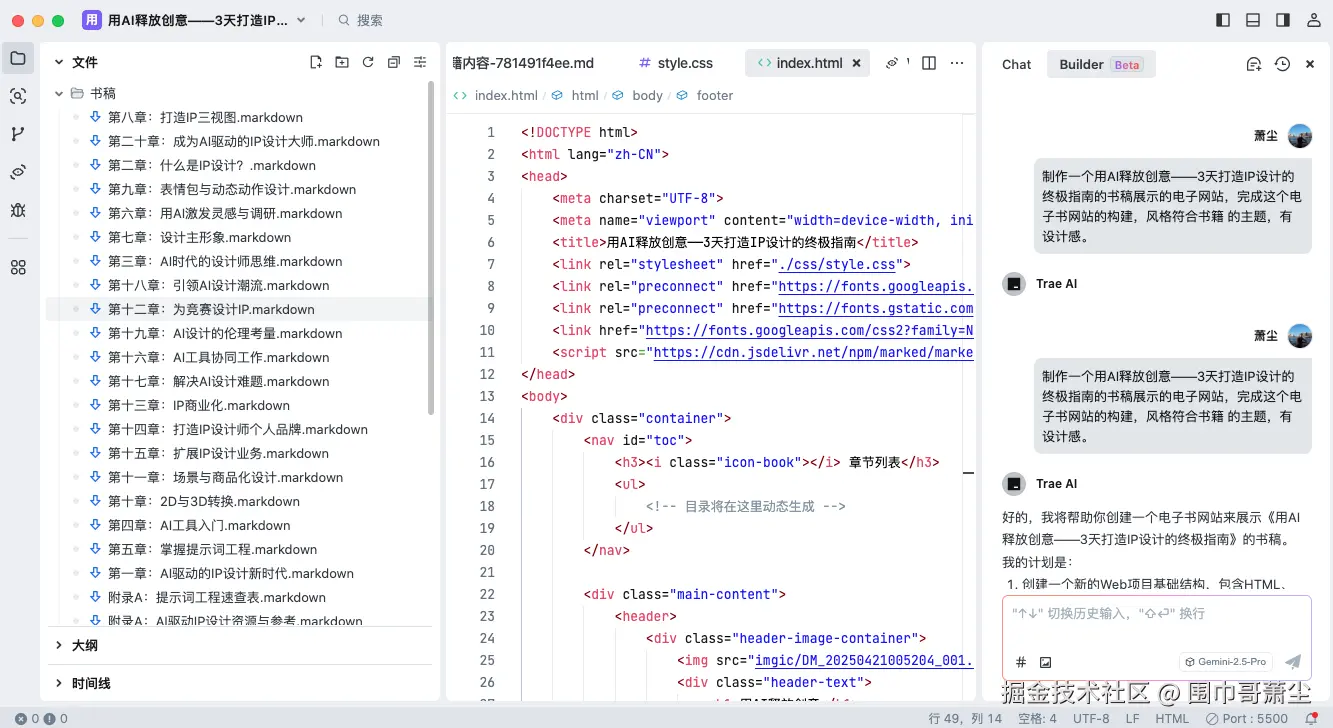The image size is (1333, 728).
Task: Open explorer filter settings icon
Action: [420, 62]
